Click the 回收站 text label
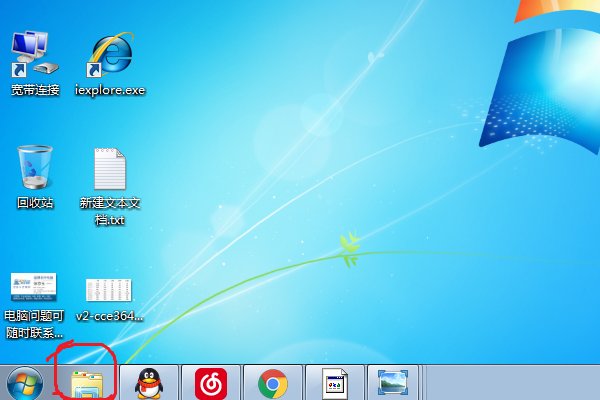The height and width of the screenshot is (400, 600). coord(35,203)
